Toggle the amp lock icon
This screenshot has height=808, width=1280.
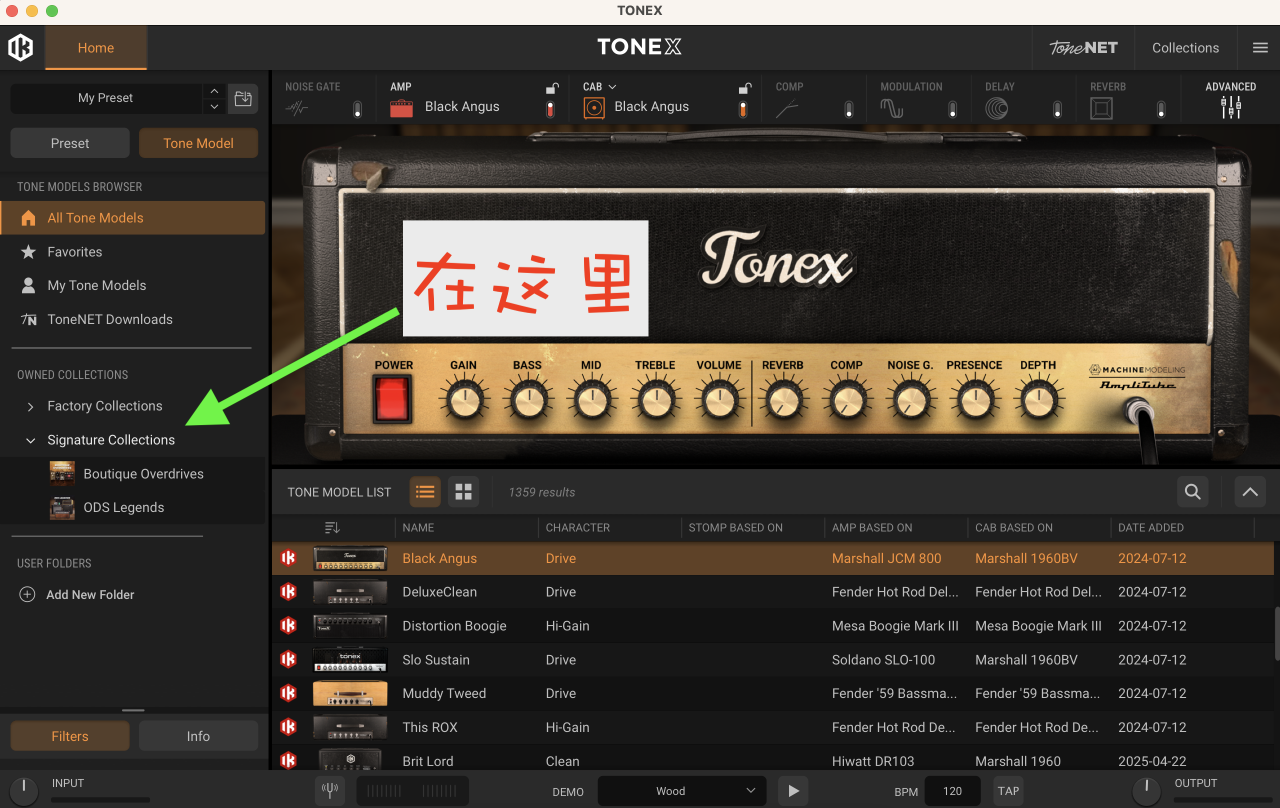click(550, 88)
